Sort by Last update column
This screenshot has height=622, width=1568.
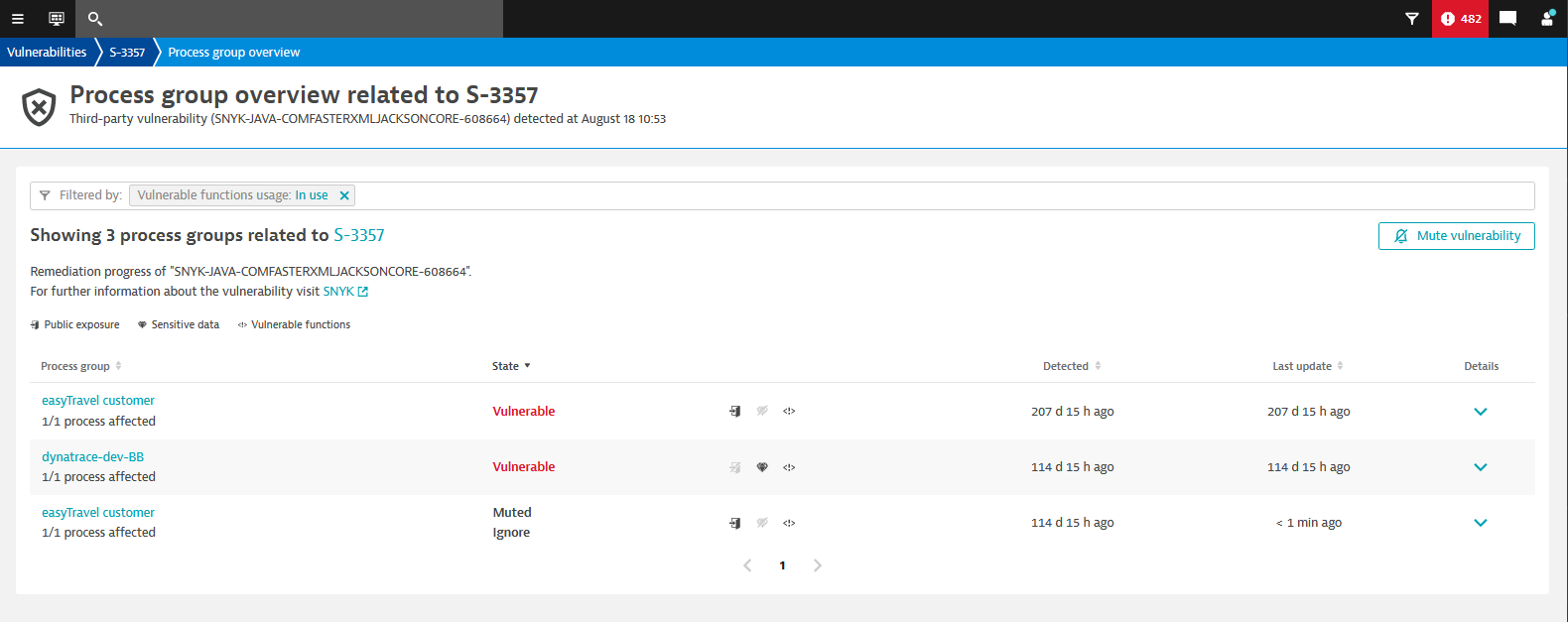pyautogui.click(x=1308, y=366)
